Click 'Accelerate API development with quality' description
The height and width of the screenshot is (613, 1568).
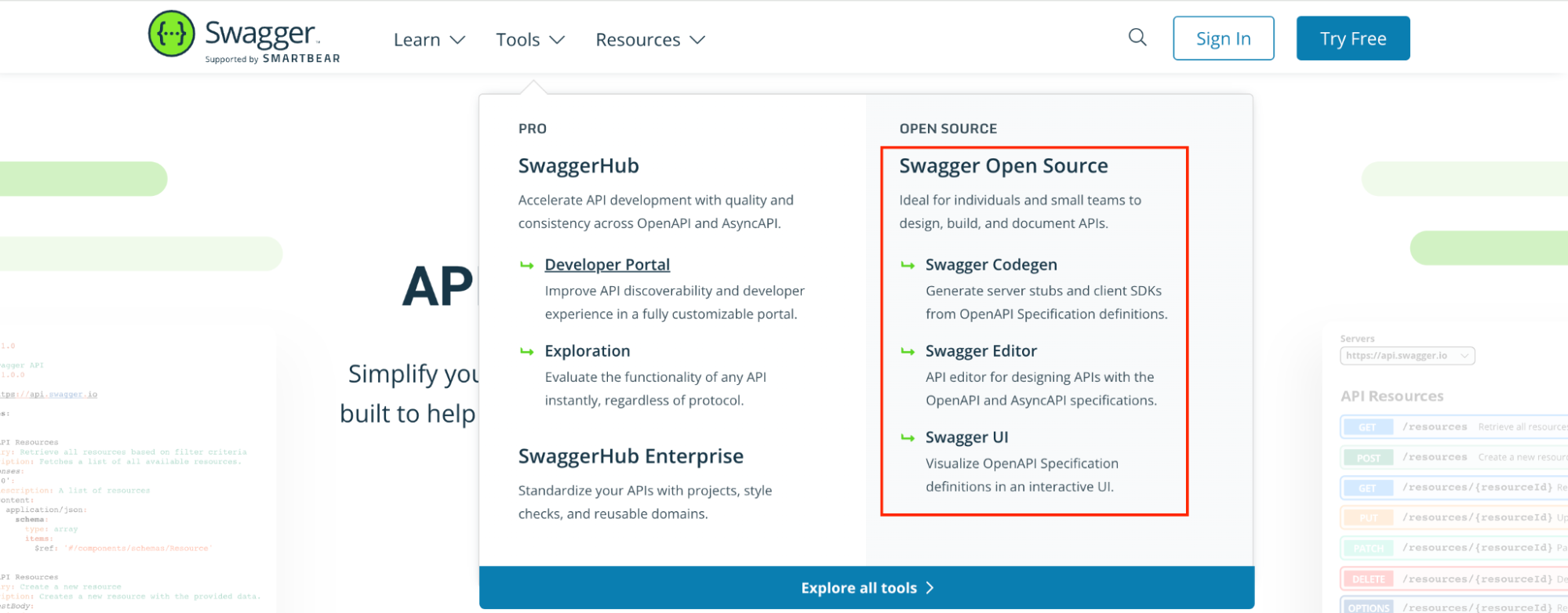click(x=656, y=212)
